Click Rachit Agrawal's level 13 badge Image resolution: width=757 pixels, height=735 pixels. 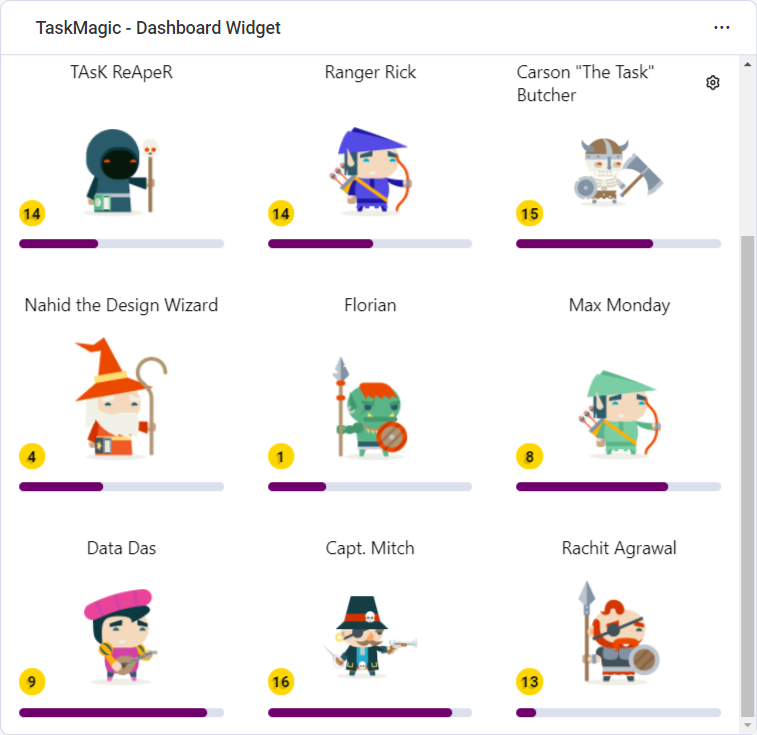point(530,681)
